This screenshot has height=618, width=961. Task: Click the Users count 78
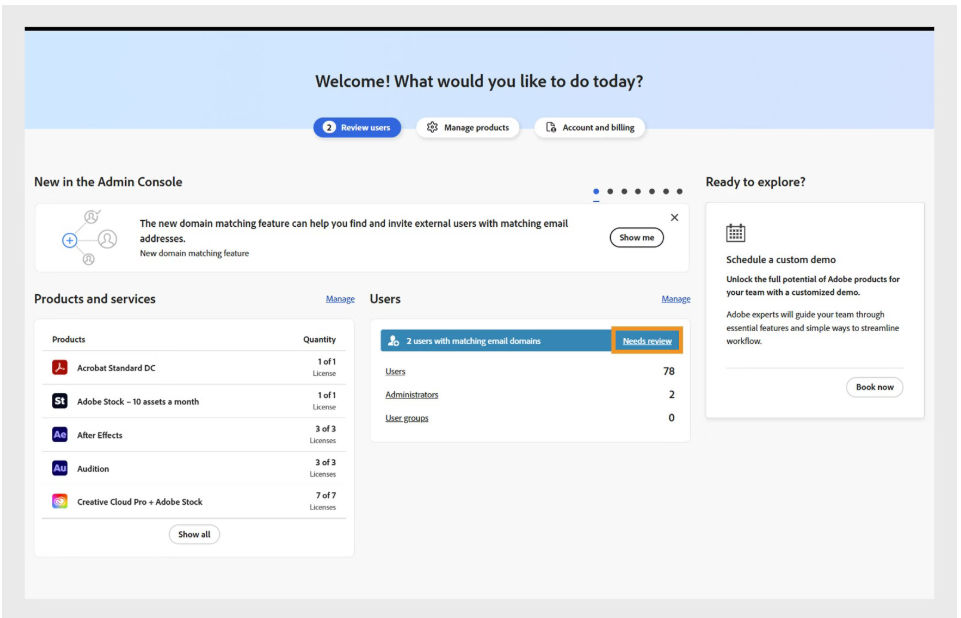669,372
